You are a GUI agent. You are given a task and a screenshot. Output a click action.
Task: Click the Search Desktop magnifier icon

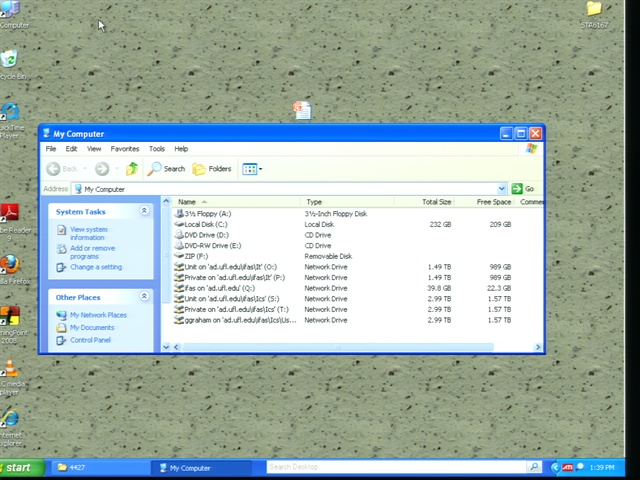tap(533, 467)
